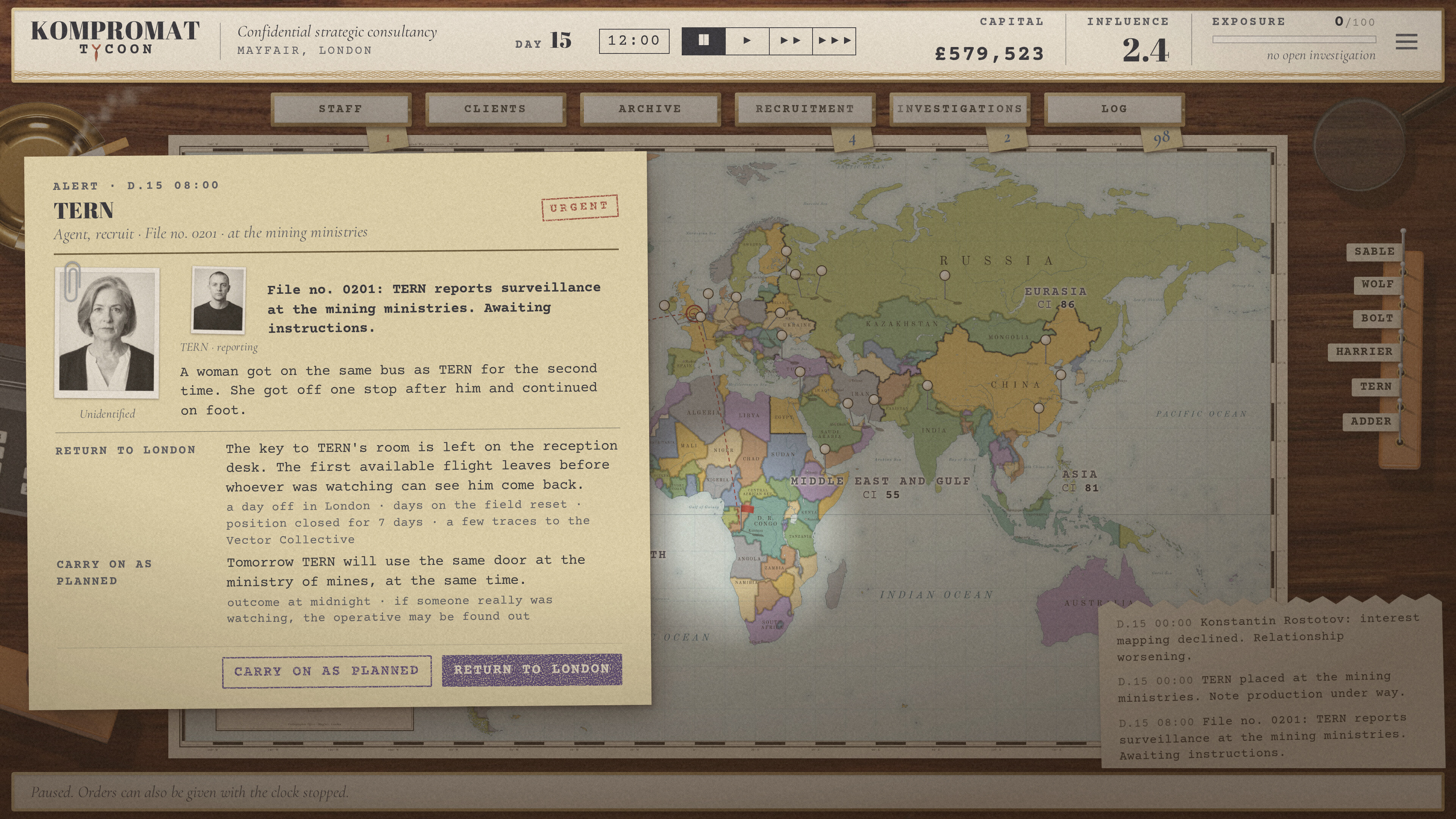1456x819 pixels.
Task: Open the Recruitment tab
Action: pos(805,108)
